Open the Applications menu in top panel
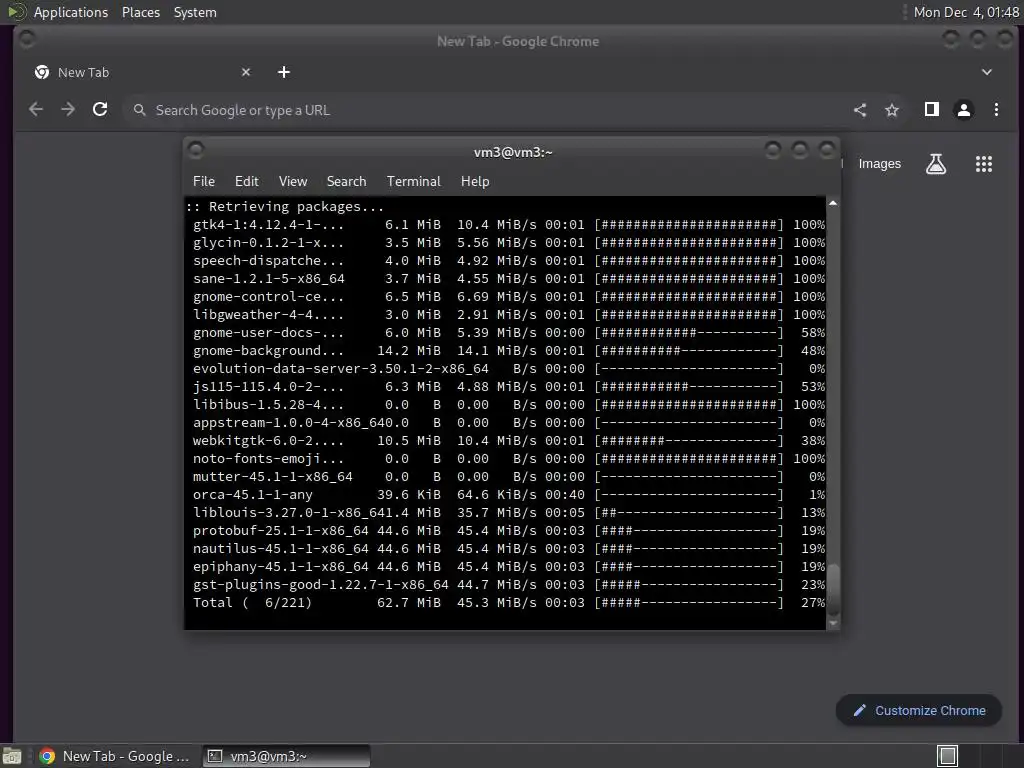This screenshot has width=1024, height=768. click(x=71, y=12)
